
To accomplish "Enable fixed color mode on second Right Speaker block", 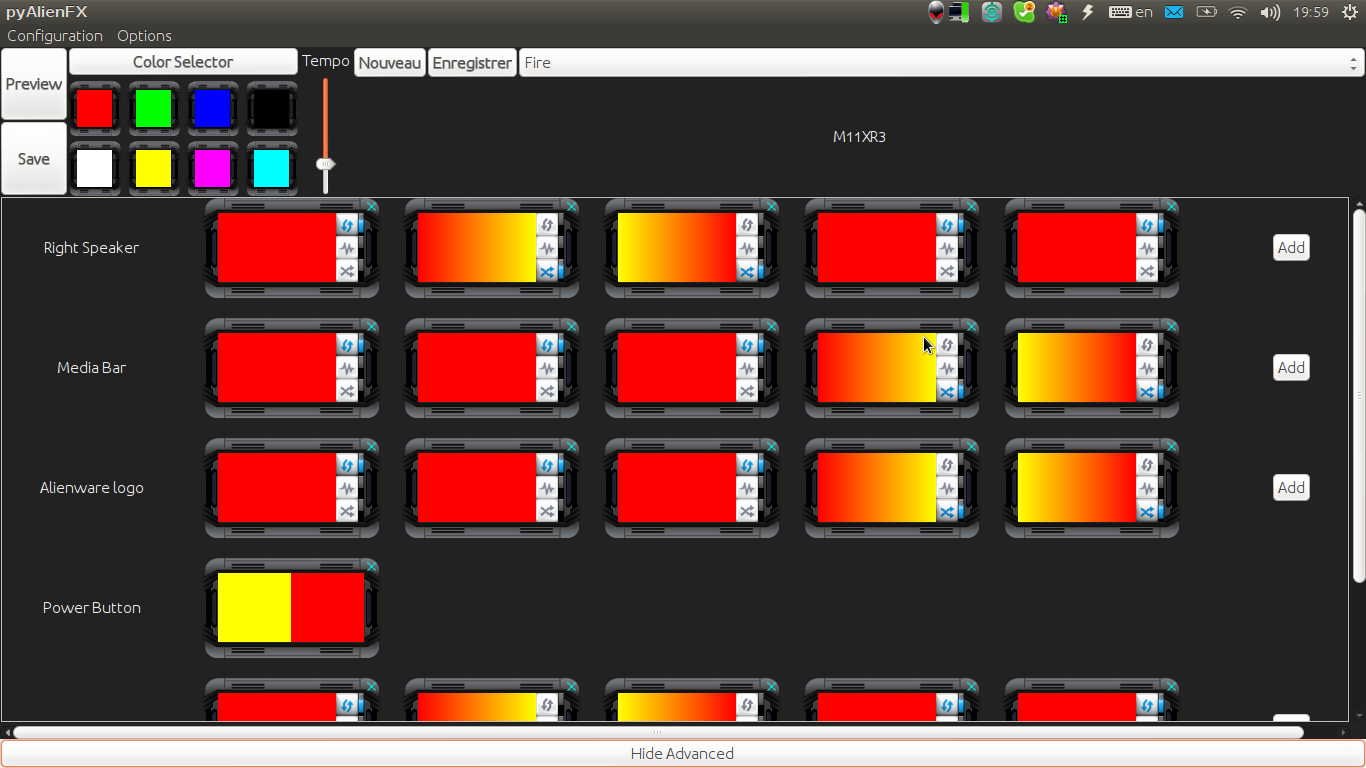I will point(547,225).
